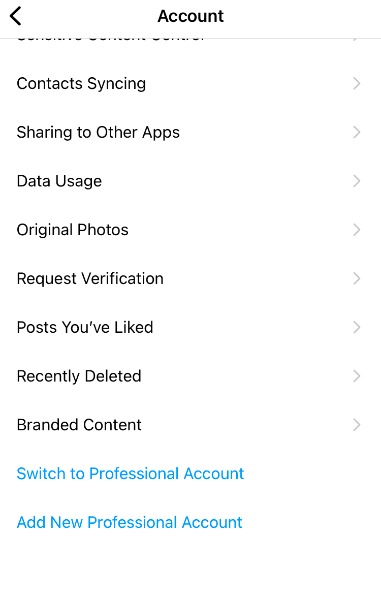Screen dimensions: 381x600
Task: Tap chevron on Original Photos row
Action: (357, 230)
